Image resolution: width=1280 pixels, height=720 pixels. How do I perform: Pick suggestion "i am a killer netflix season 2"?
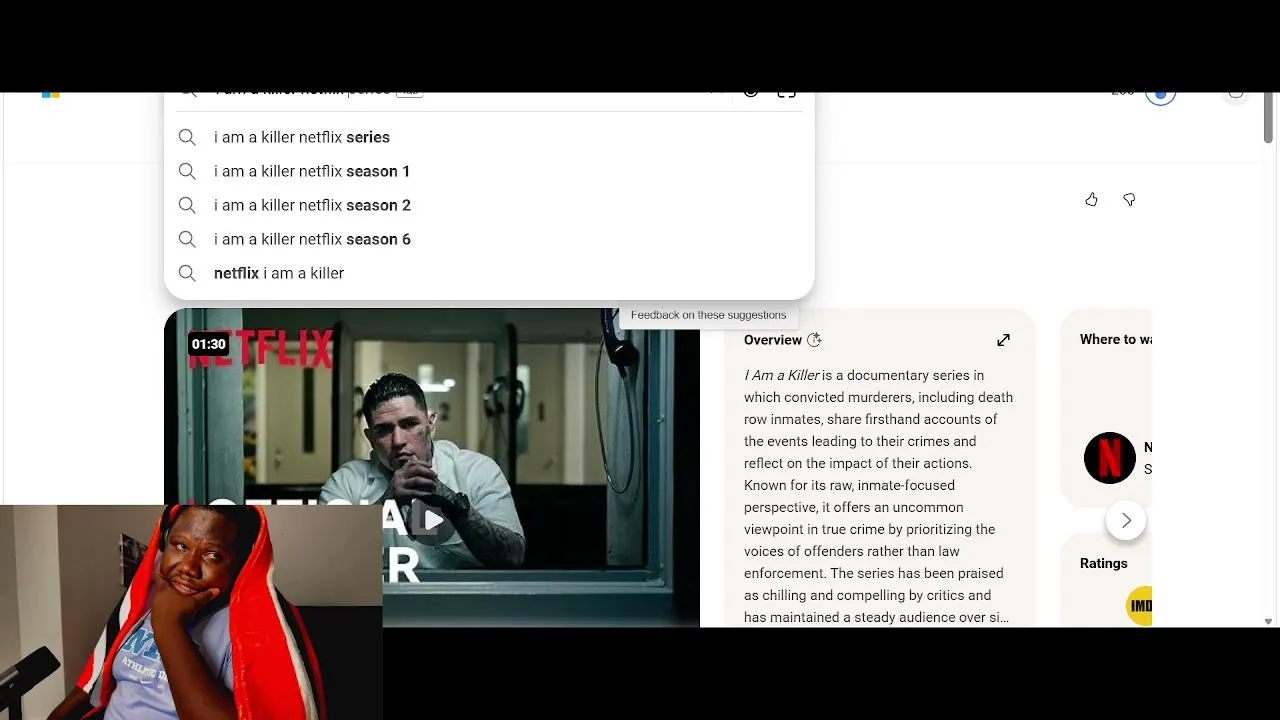point(489,205)
